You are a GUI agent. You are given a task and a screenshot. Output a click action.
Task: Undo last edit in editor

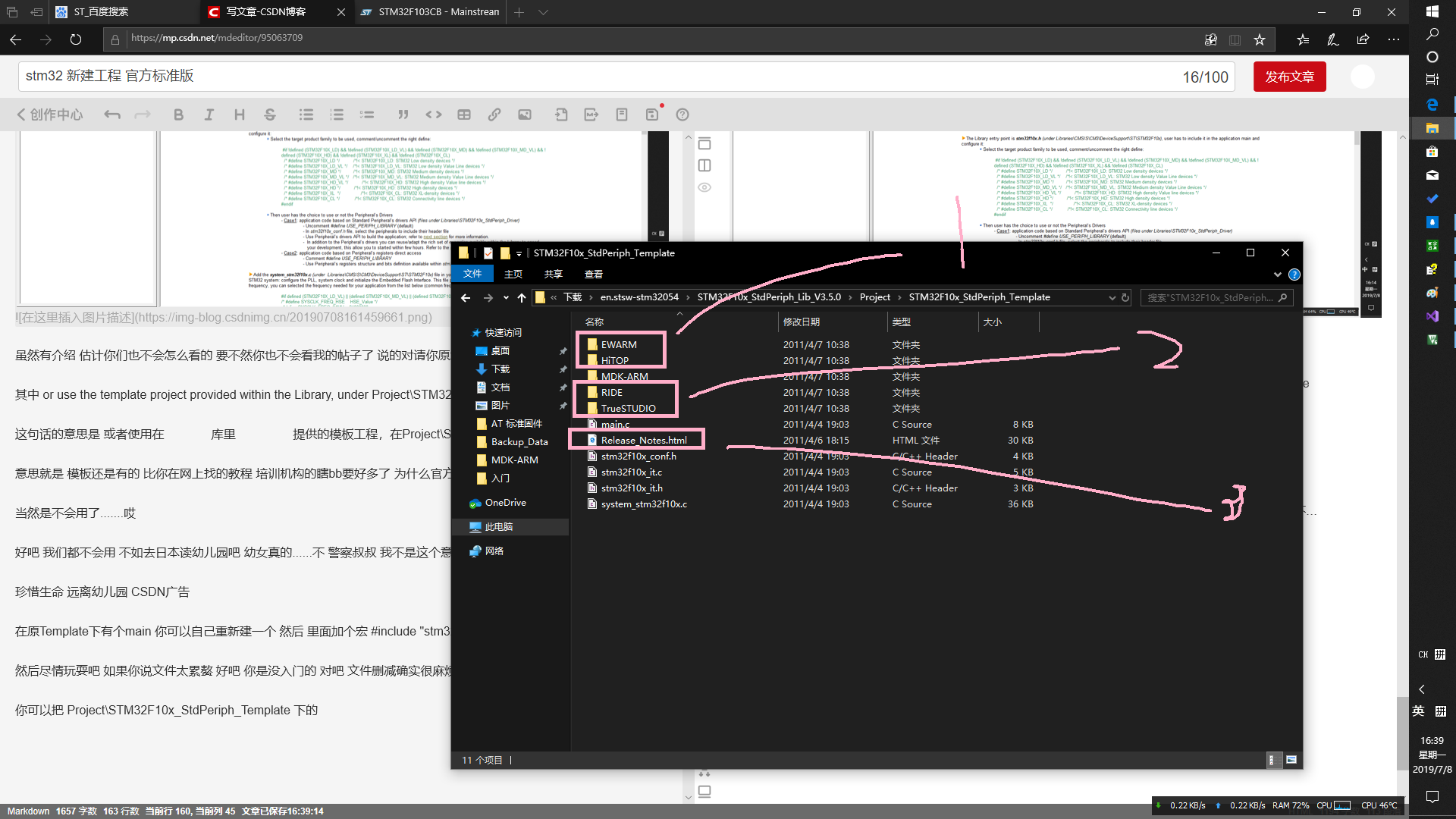pos(112,115)
